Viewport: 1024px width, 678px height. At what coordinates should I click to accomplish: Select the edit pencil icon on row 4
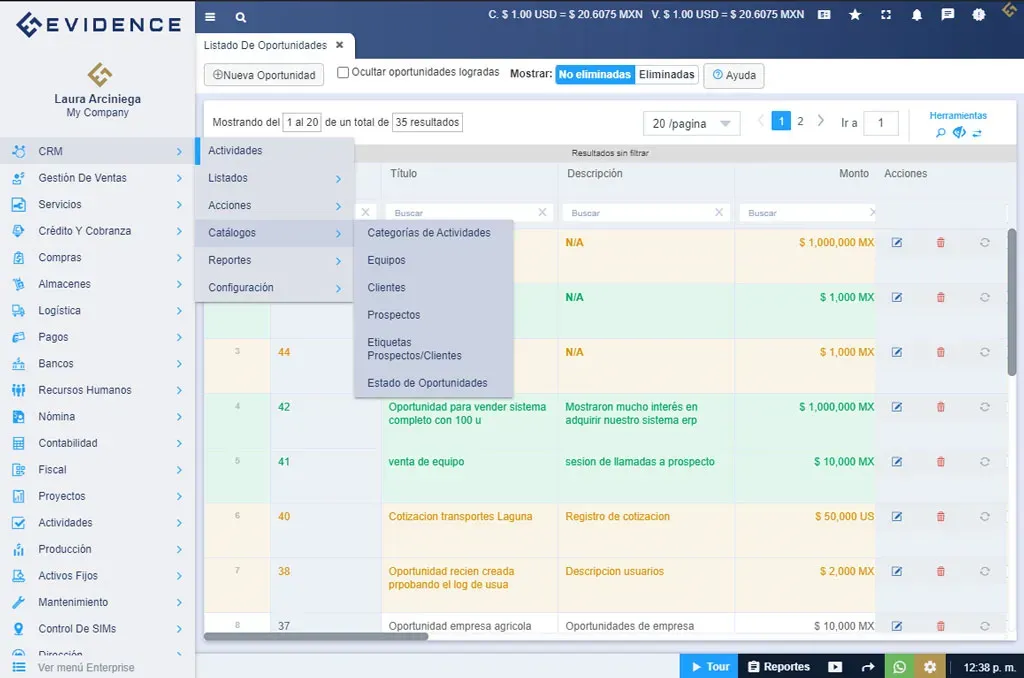pos(897,407)
